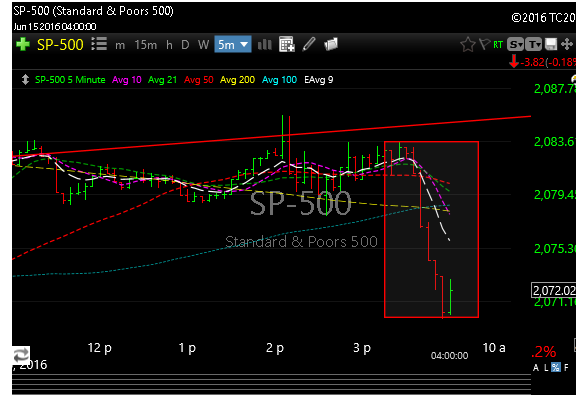Open the watchlist list icon next to SP-500
The height and width of the screenshot is (395, 576).
coord(99,44)
